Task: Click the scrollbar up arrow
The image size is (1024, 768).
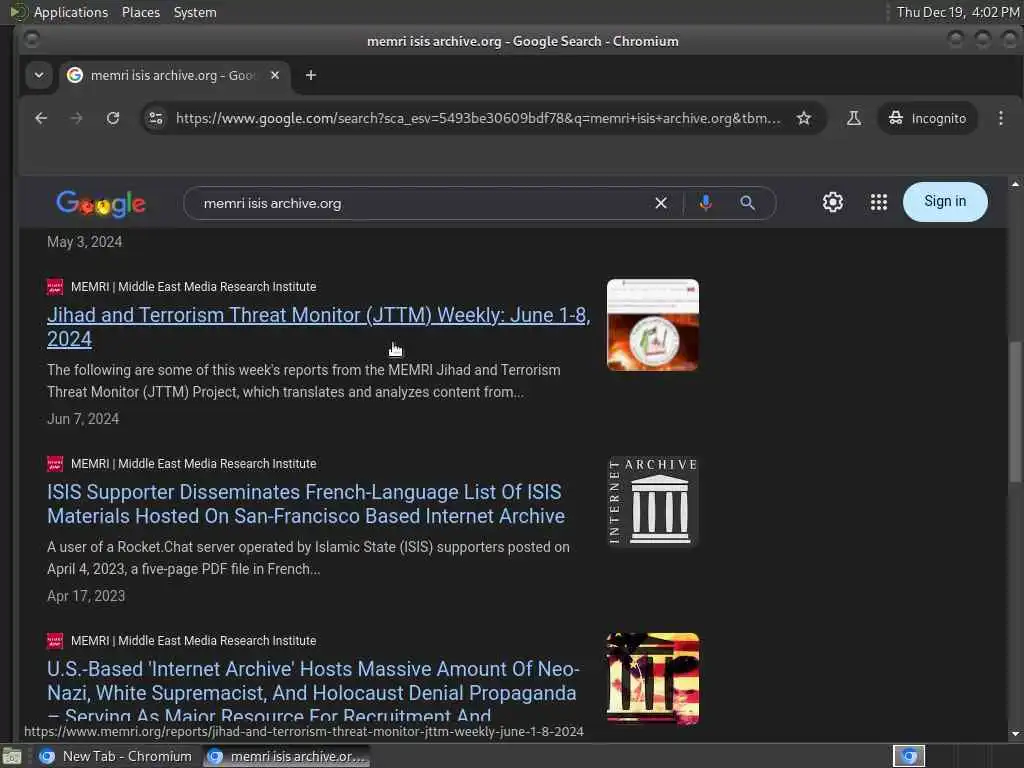Action: [x=1015, y=185]
